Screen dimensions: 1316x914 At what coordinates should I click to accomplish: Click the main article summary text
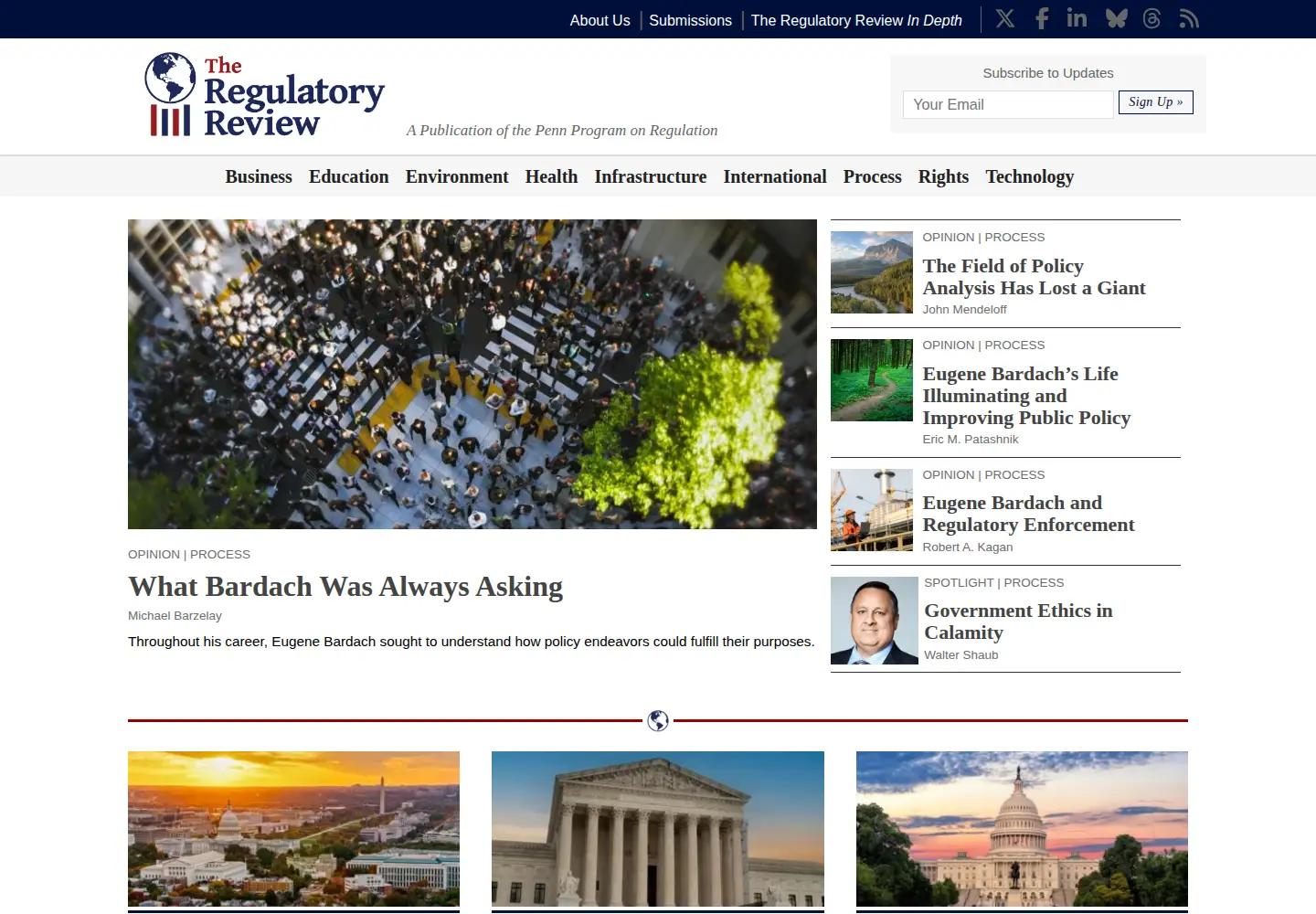pos(471,642)
